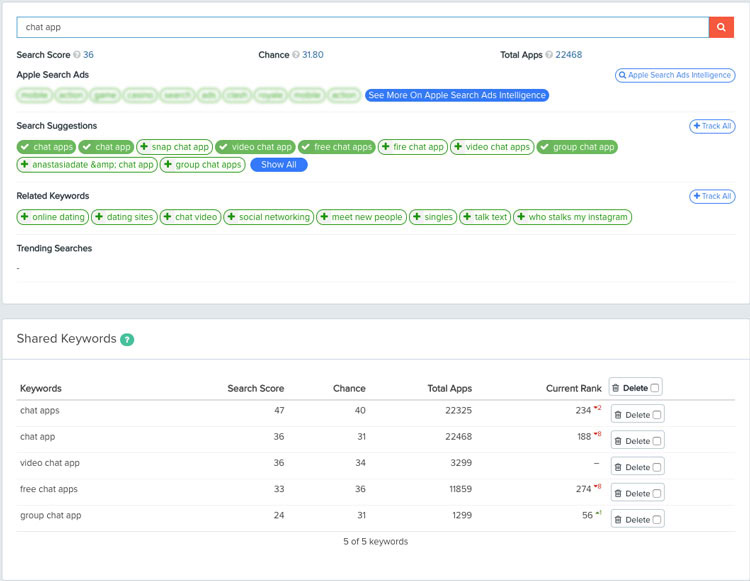Screen dimensions: 750x581
Task: Click the orange search magnifier button
Action: [721, 27]
